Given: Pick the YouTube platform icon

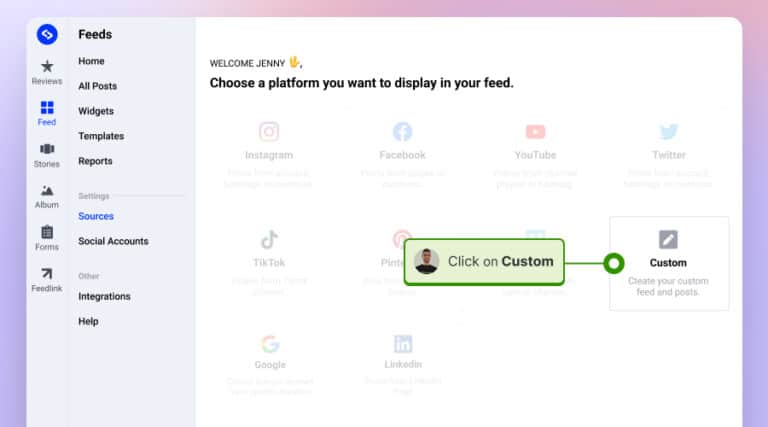Looking at the screenshot, I should [535, 132].
